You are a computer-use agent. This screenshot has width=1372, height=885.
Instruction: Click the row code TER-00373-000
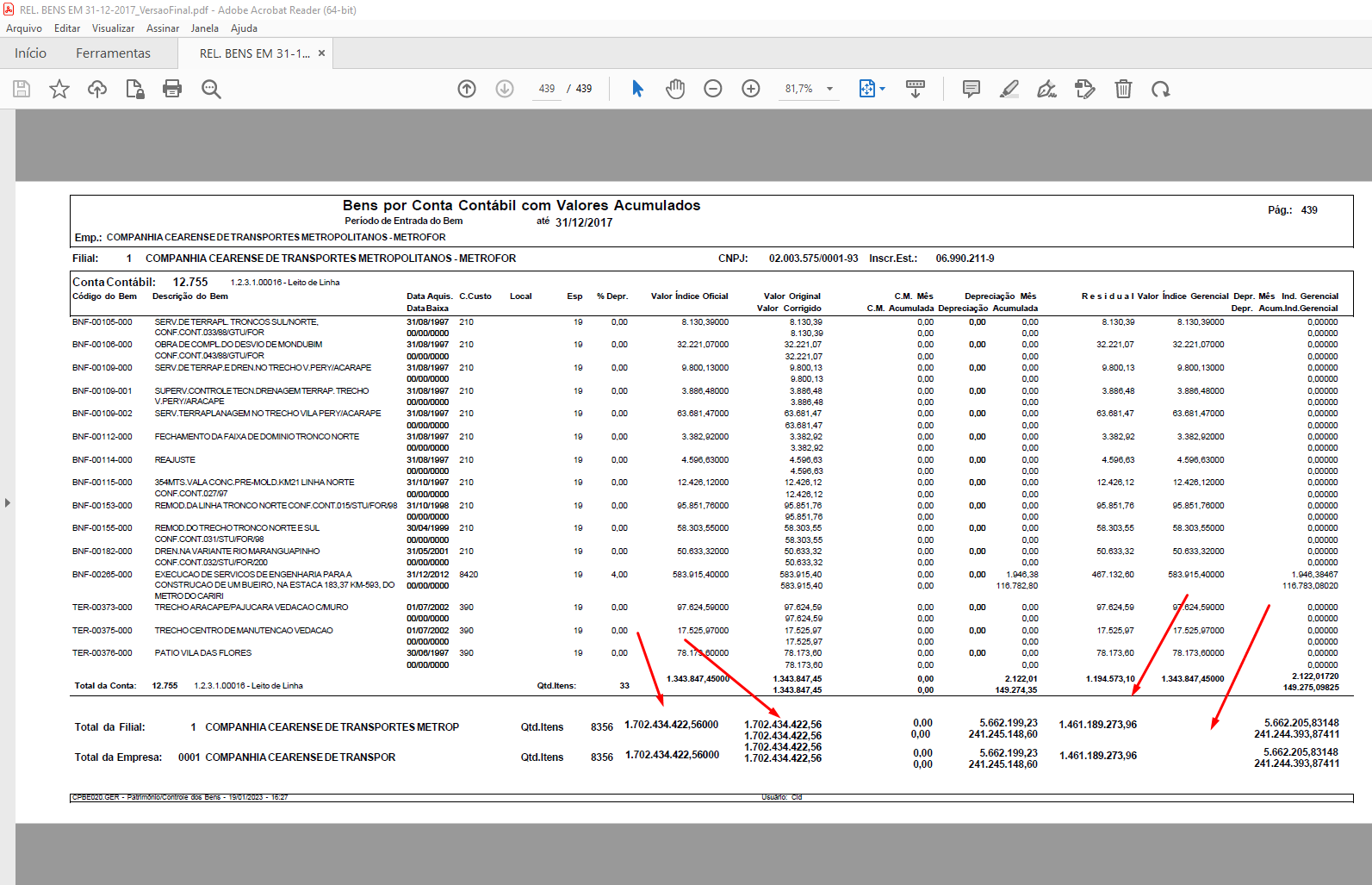click(102, 608)
